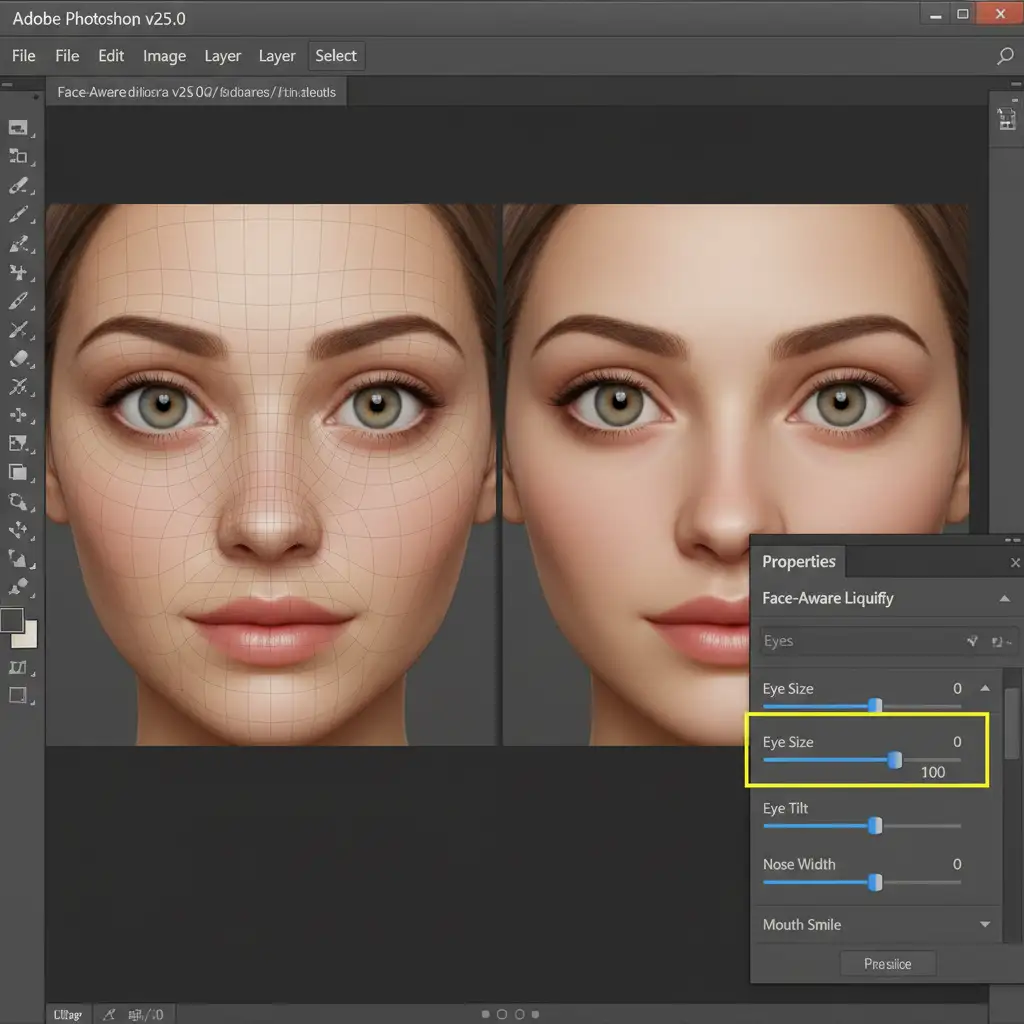This screenshot has height=1024, width=1024.
Task: Switch to the Properties tab
Action: point(798,561)
